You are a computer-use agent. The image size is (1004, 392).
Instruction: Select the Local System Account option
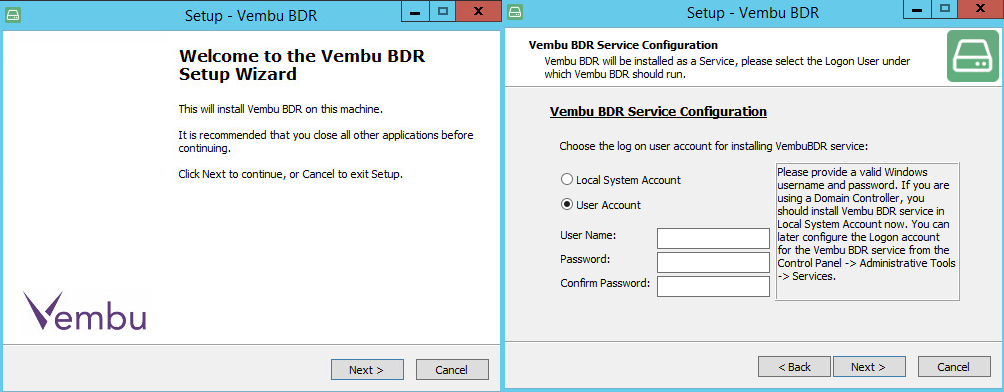pos(620,180)
